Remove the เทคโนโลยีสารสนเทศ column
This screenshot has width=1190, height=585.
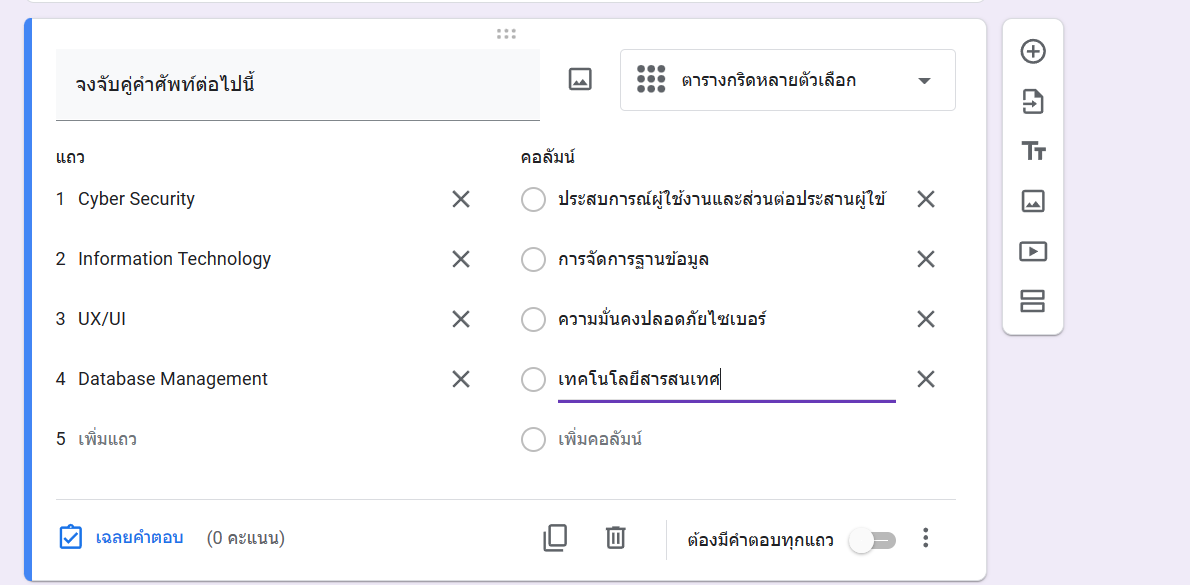coord(925,379)
